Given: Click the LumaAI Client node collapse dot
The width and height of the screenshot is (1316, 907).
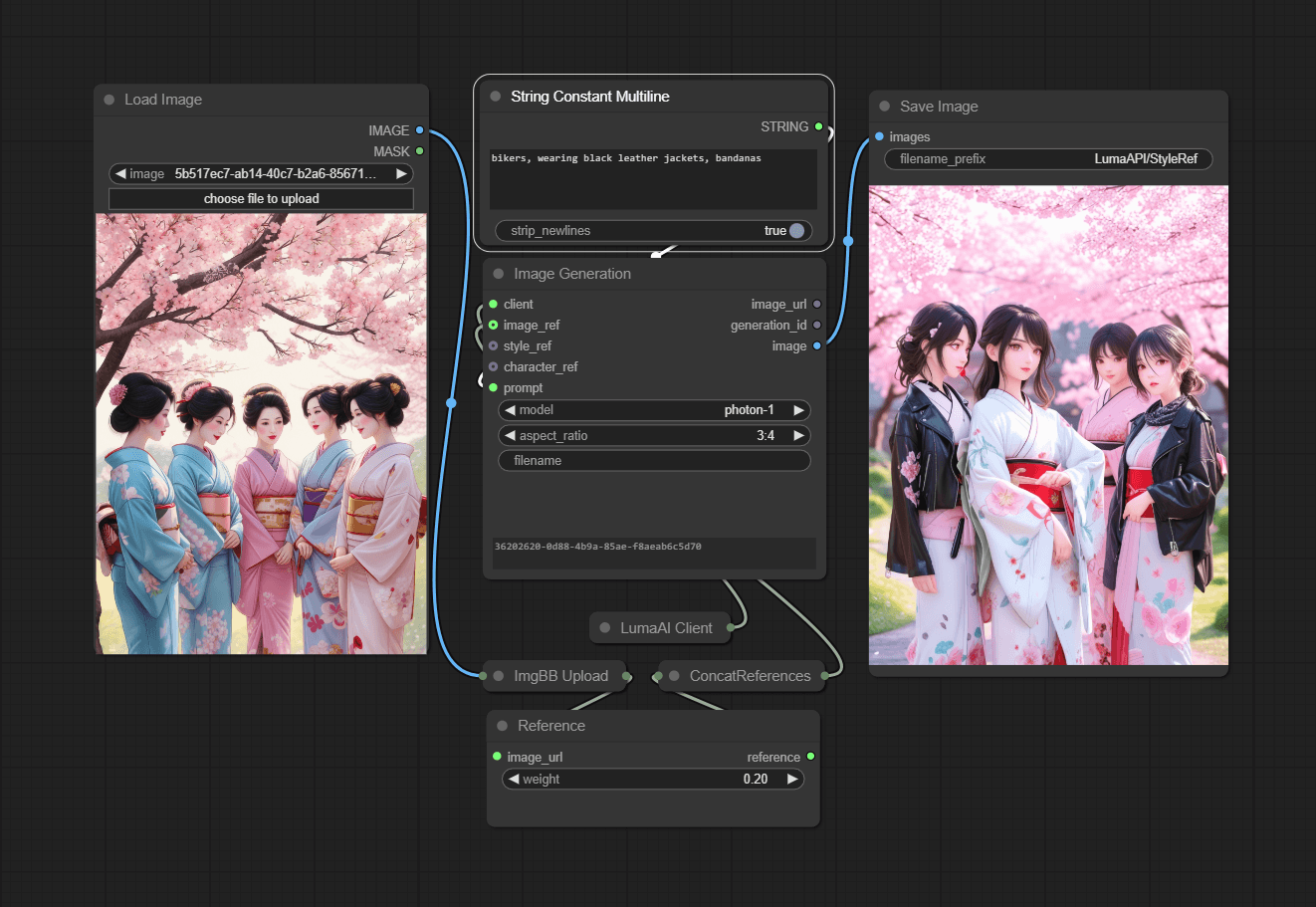Looking at the screenshot, I should point(605,628).
